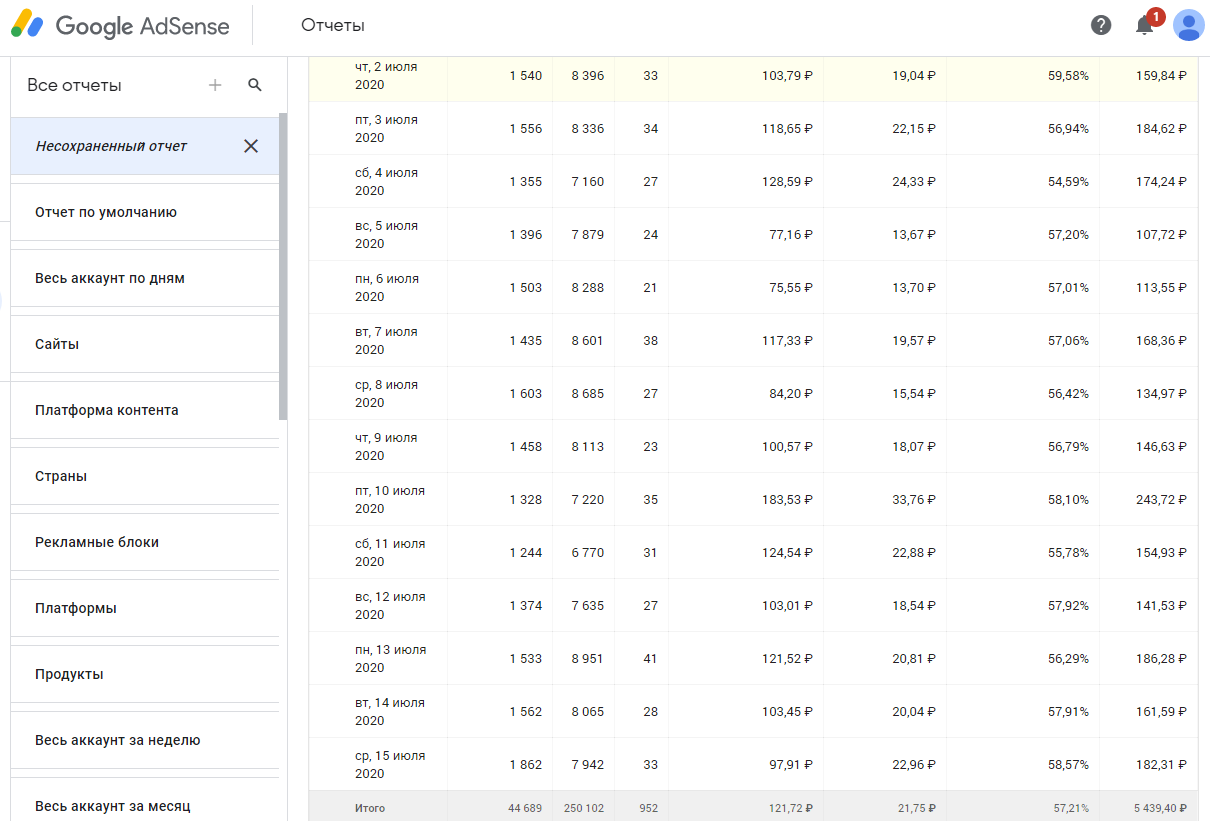1210x821 pixels.
Task: Open the help question mark icon
Action: pos(1101,26)
